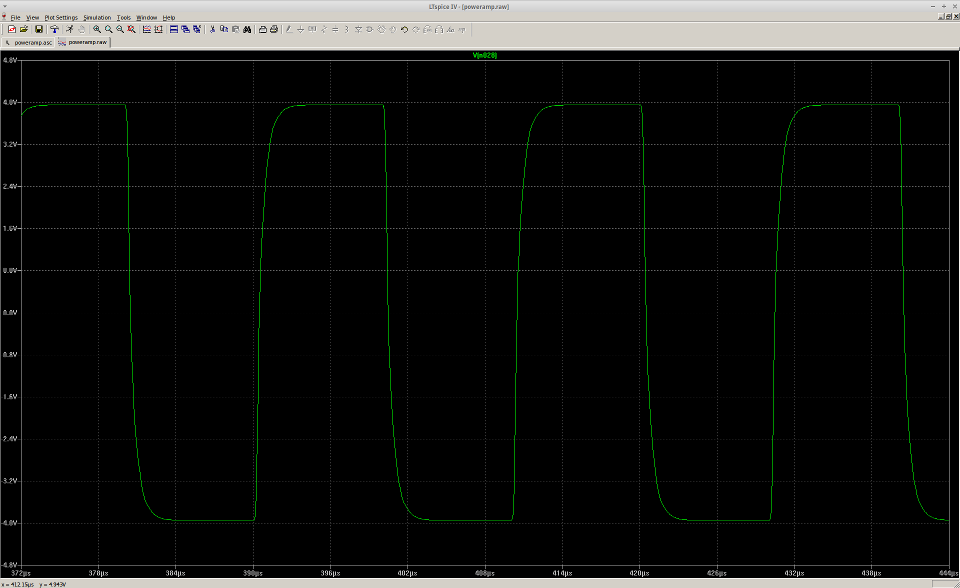This screenshot has height=588, width=960.
Task: Open the Help menu
Action: coord(168,17)
